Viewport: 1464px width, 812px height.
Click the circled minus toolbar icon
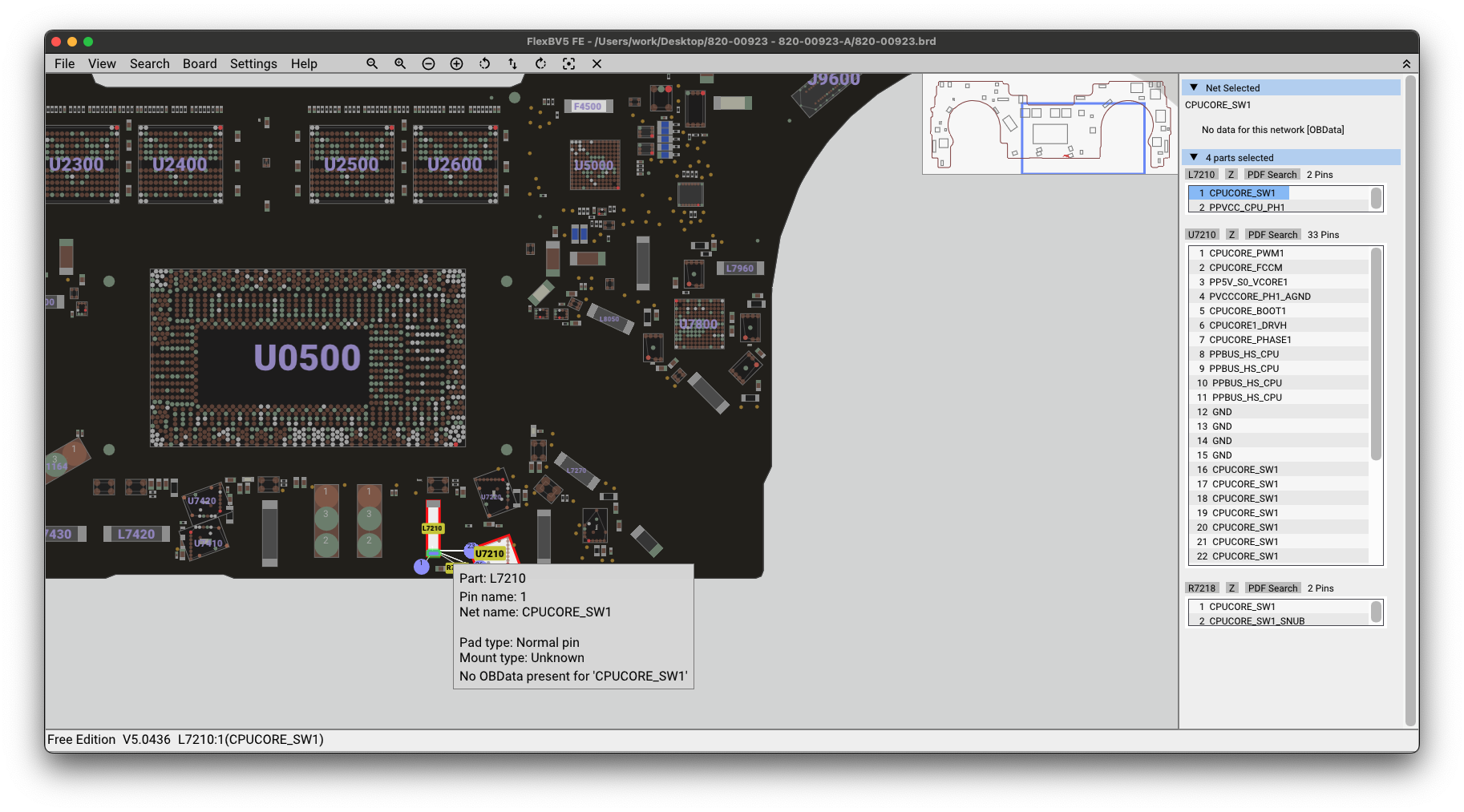coord(428,63)
